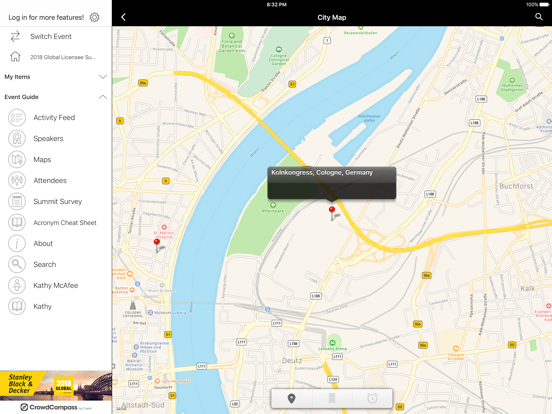Search the City Map via header magnifier
The image size is (552, 414).
click(x=539, y=17)
